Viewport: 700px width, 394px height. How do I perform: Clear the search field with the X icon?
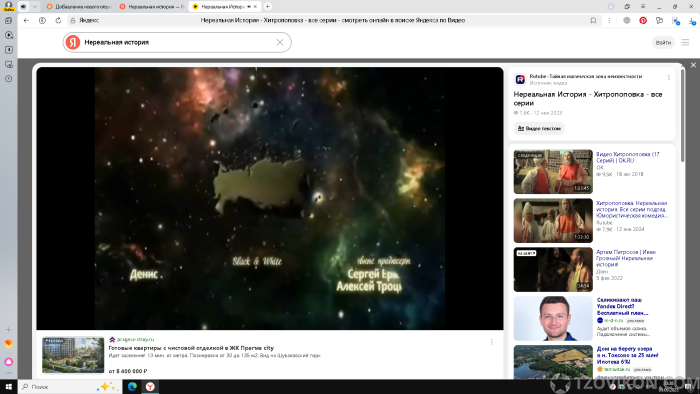click(280, 42)
